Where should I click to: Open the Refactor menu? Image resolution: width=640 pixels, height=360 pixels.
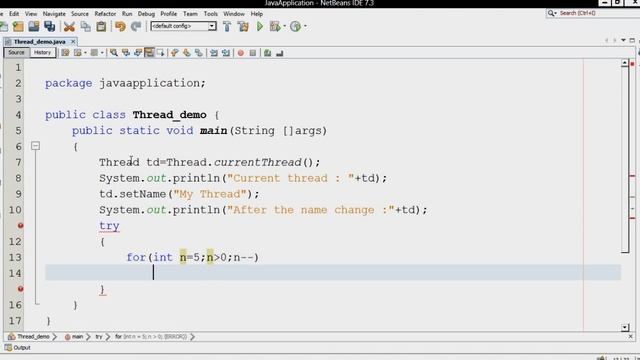[x=105, y=14]
